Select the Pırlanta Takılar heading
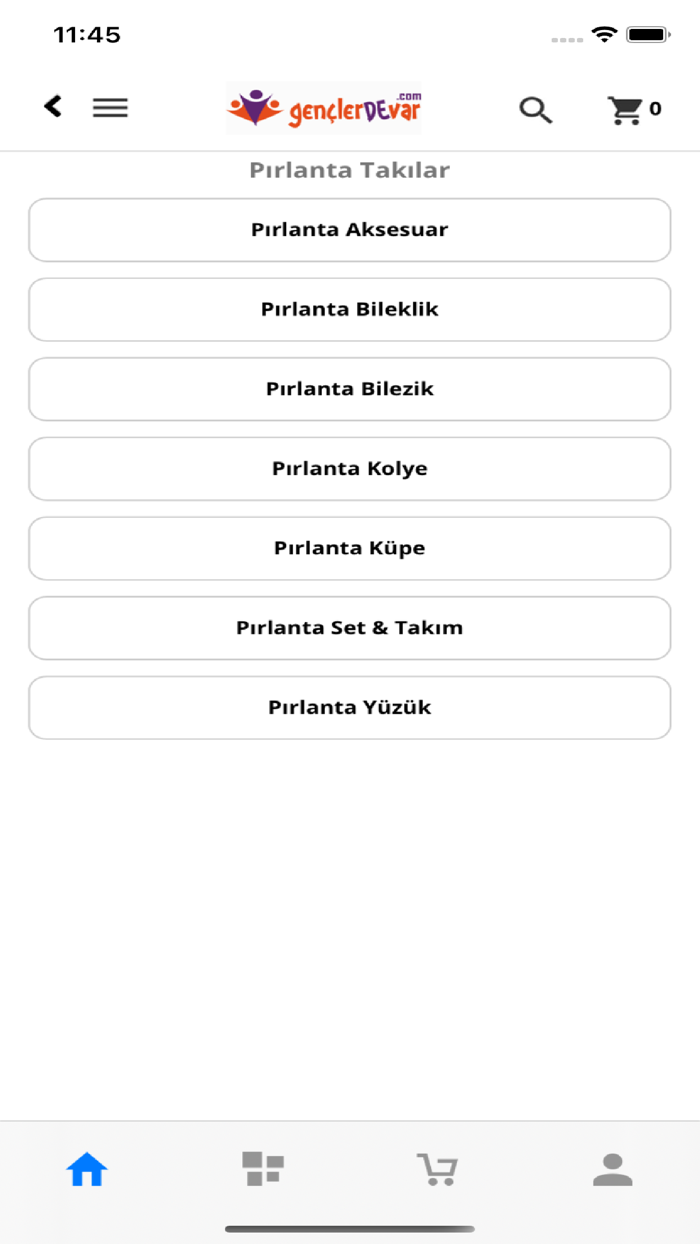 click(x=349, y=170)
